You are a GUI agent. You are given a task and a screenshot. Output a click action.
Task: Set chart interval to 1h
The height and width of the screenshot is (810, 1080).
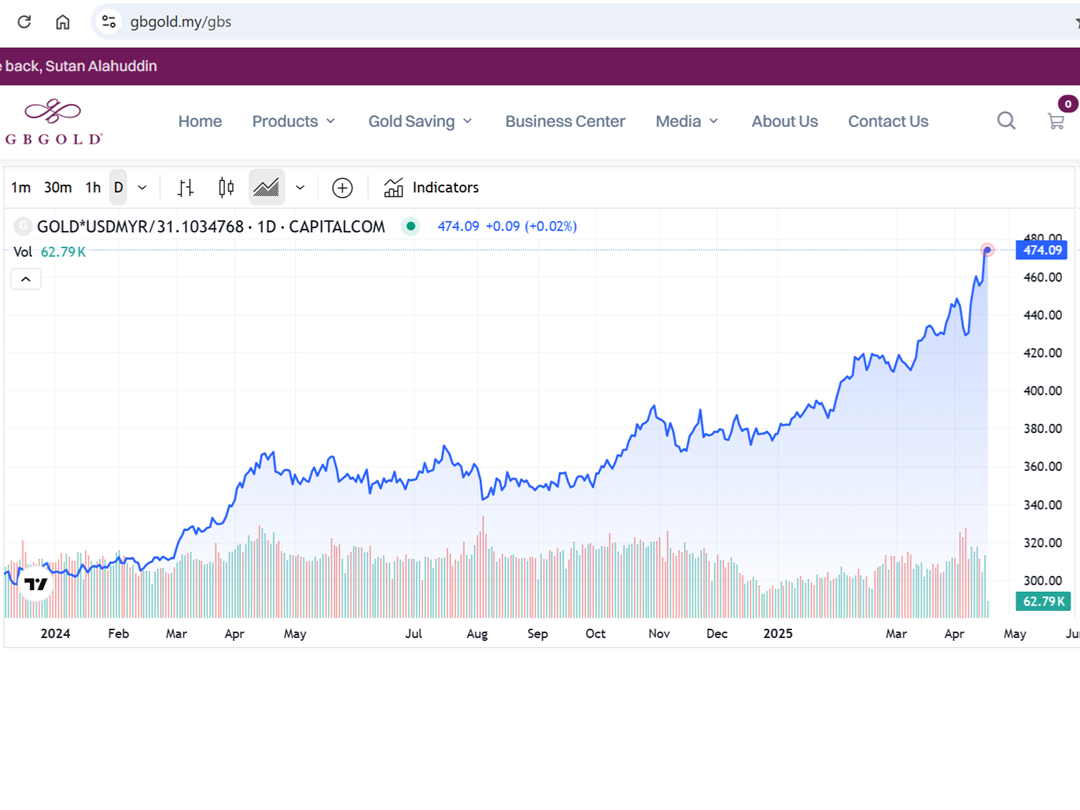pos(93,188)
